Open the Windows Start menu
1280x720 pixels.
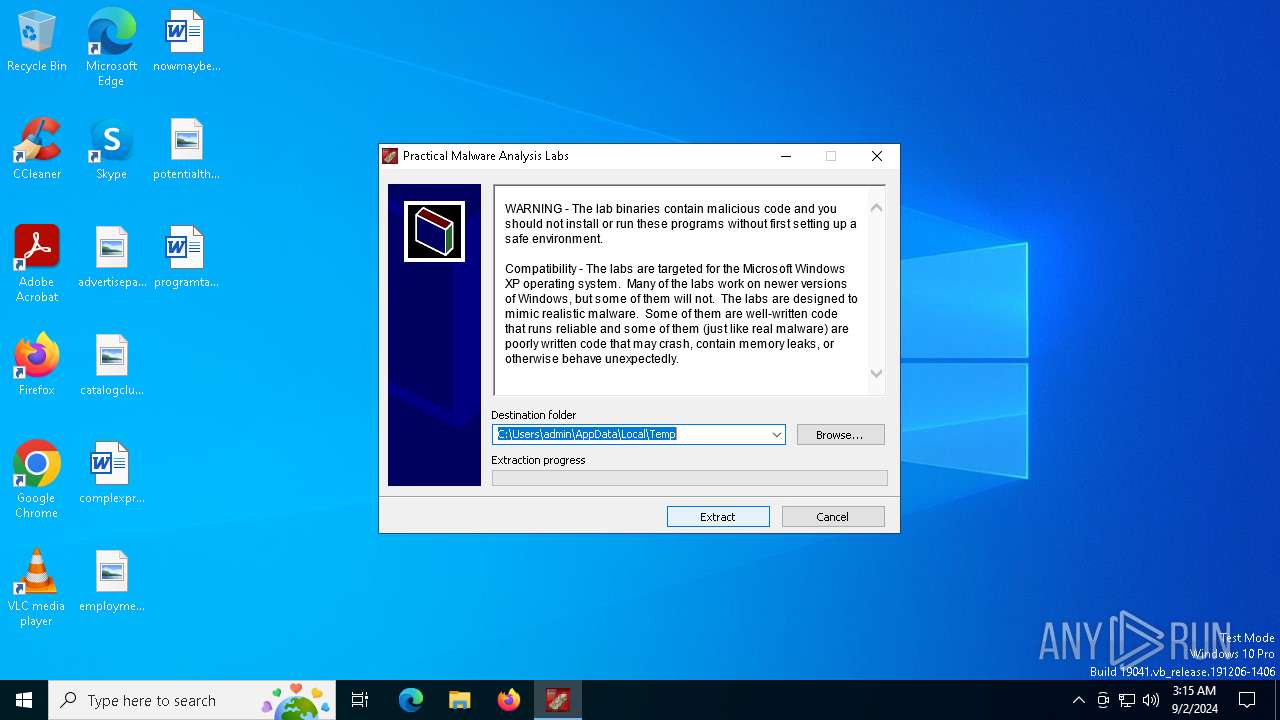pyautogui.click(x=24, y=700)
